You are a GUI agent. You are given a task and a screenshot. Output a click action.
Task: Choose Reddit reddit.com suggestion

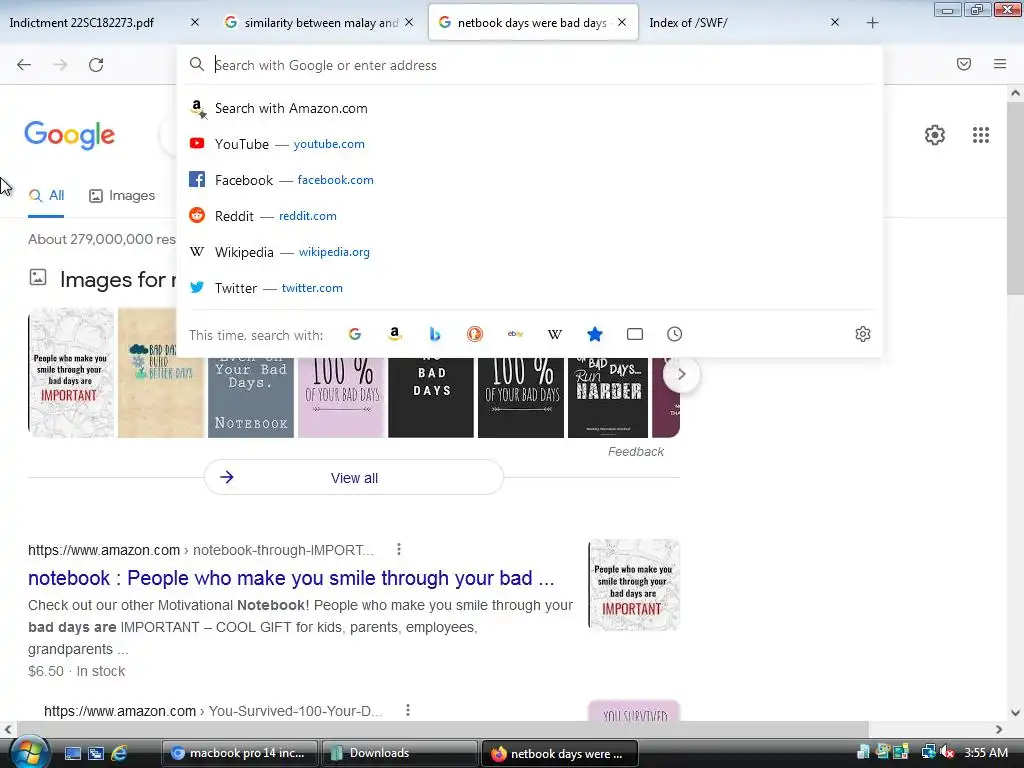pyautogui.click(x=530, y=216)
